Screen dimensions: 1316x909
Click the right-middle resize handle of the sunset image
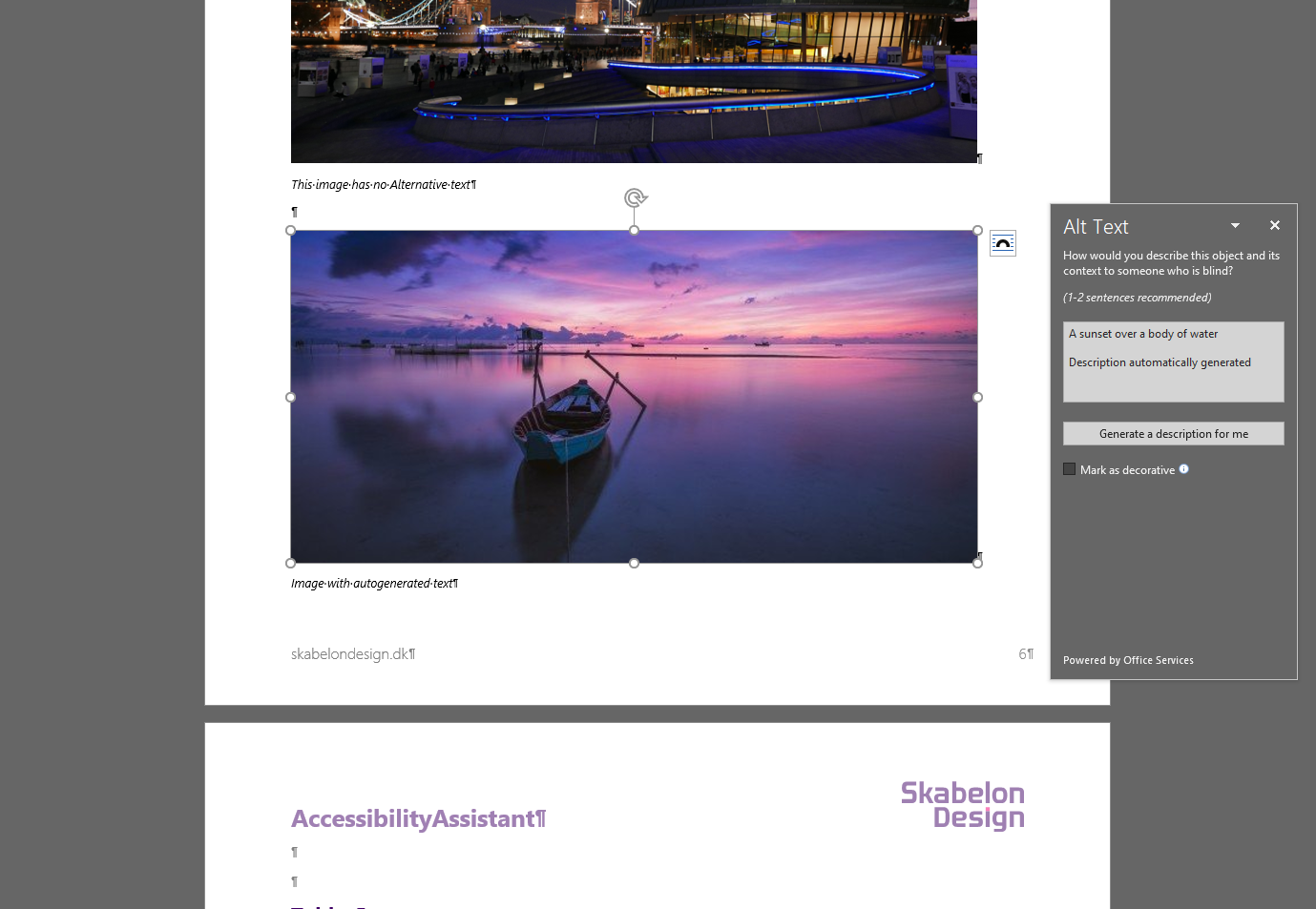click(977, 397)
